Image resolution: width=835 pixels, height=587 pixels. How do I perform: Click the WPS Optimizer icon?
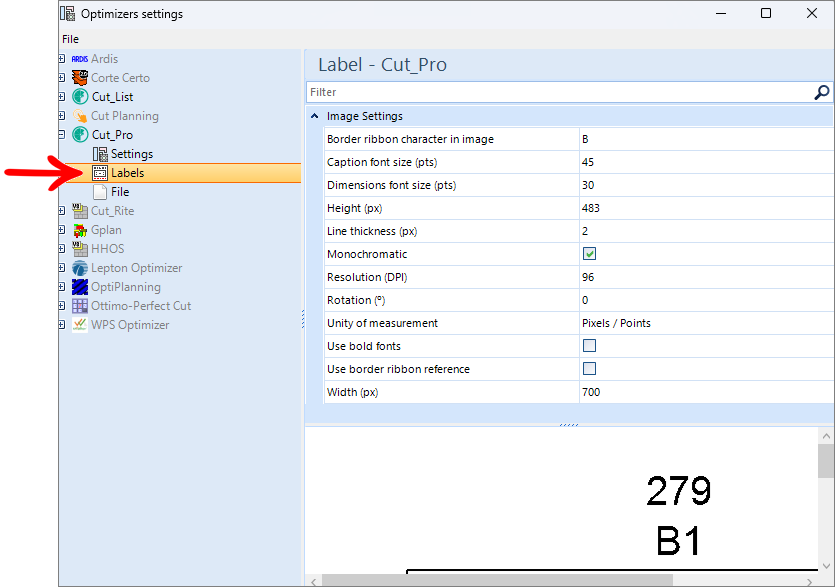tap(80, 325)
